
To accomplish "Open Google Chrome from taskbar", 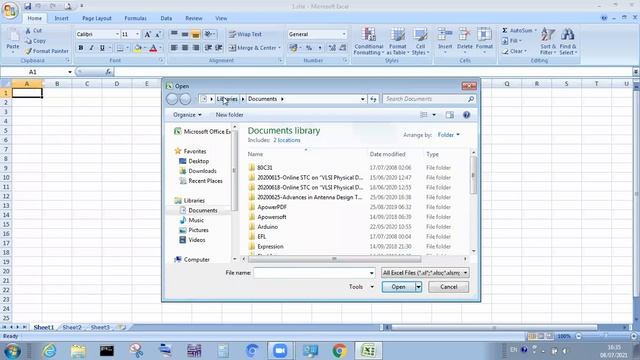I will click(339, 351).
